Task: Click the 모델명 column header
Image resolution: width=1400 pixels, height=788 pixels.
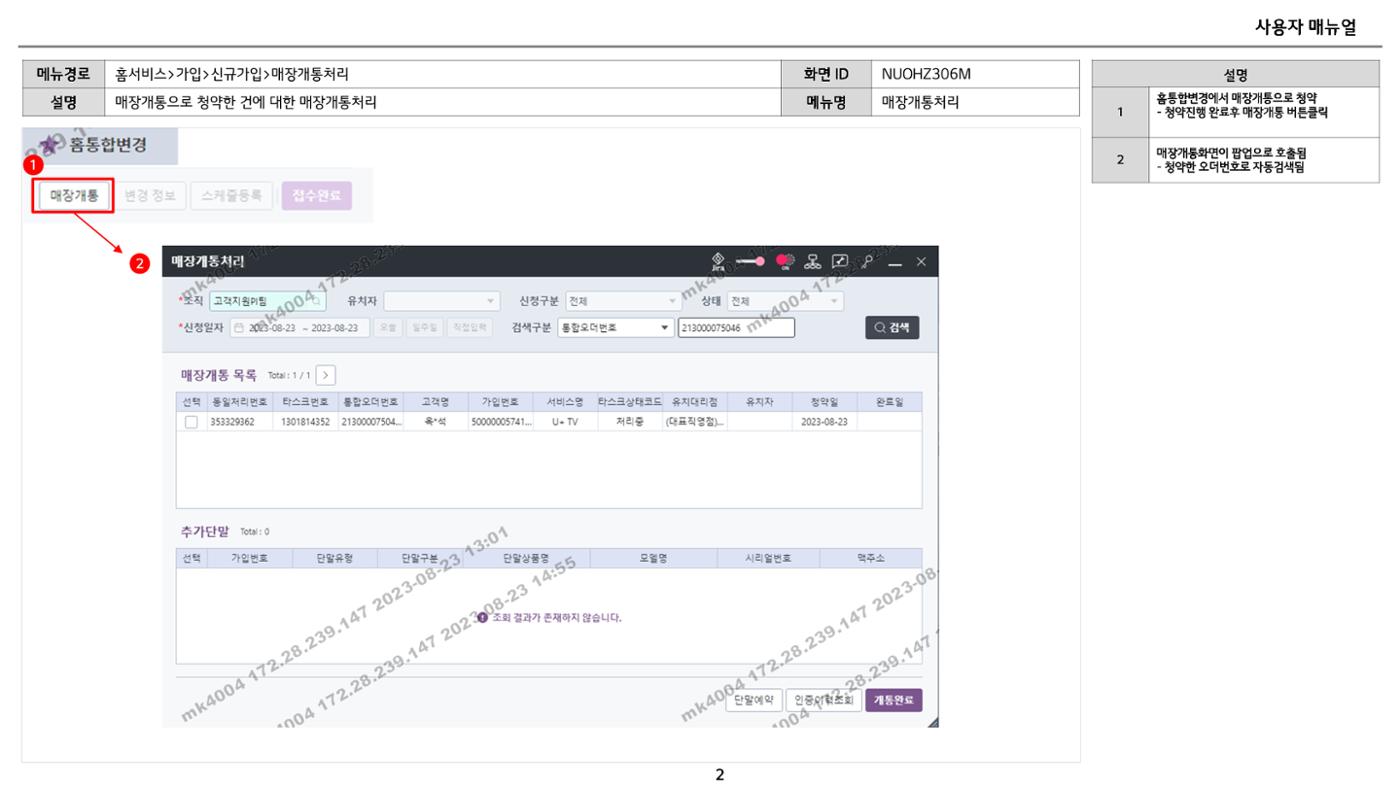Action: [652, 558]
